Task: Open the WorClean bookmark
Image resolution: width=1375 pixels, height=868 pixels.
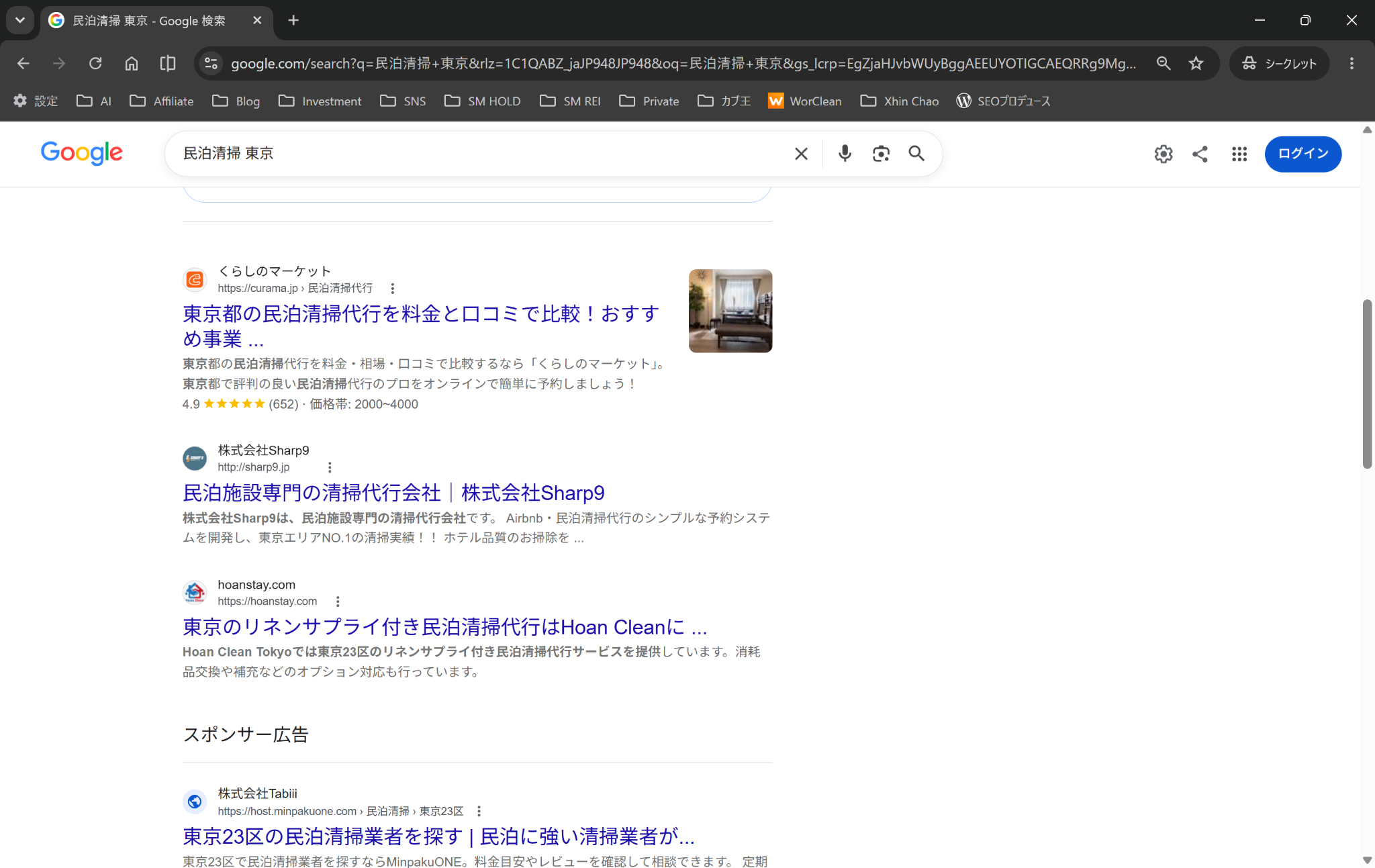Action: coord(804,101)
